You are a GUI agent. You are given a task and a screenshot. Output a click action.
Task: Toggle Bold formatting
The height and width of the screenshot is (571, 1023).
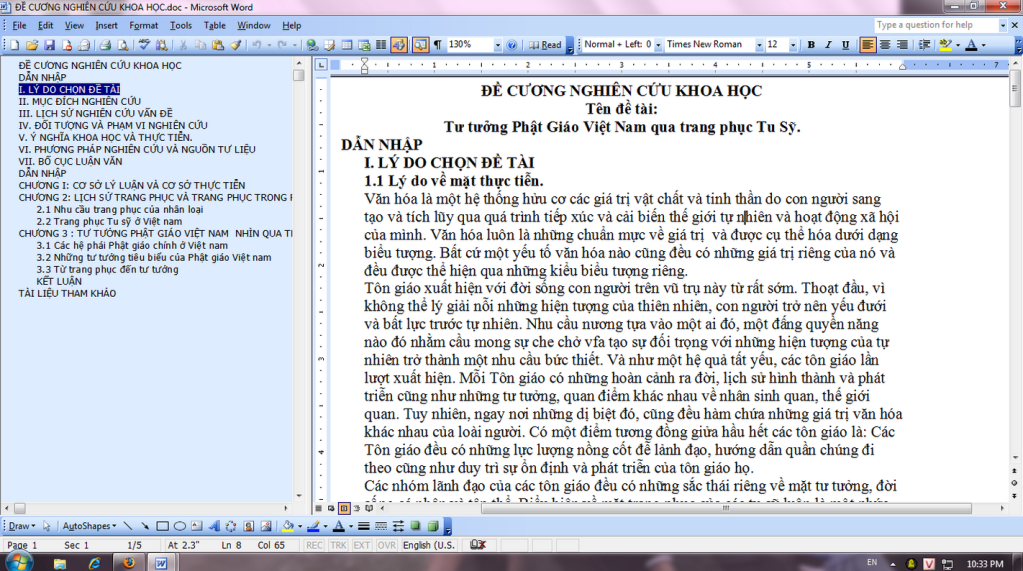point(811,45)
